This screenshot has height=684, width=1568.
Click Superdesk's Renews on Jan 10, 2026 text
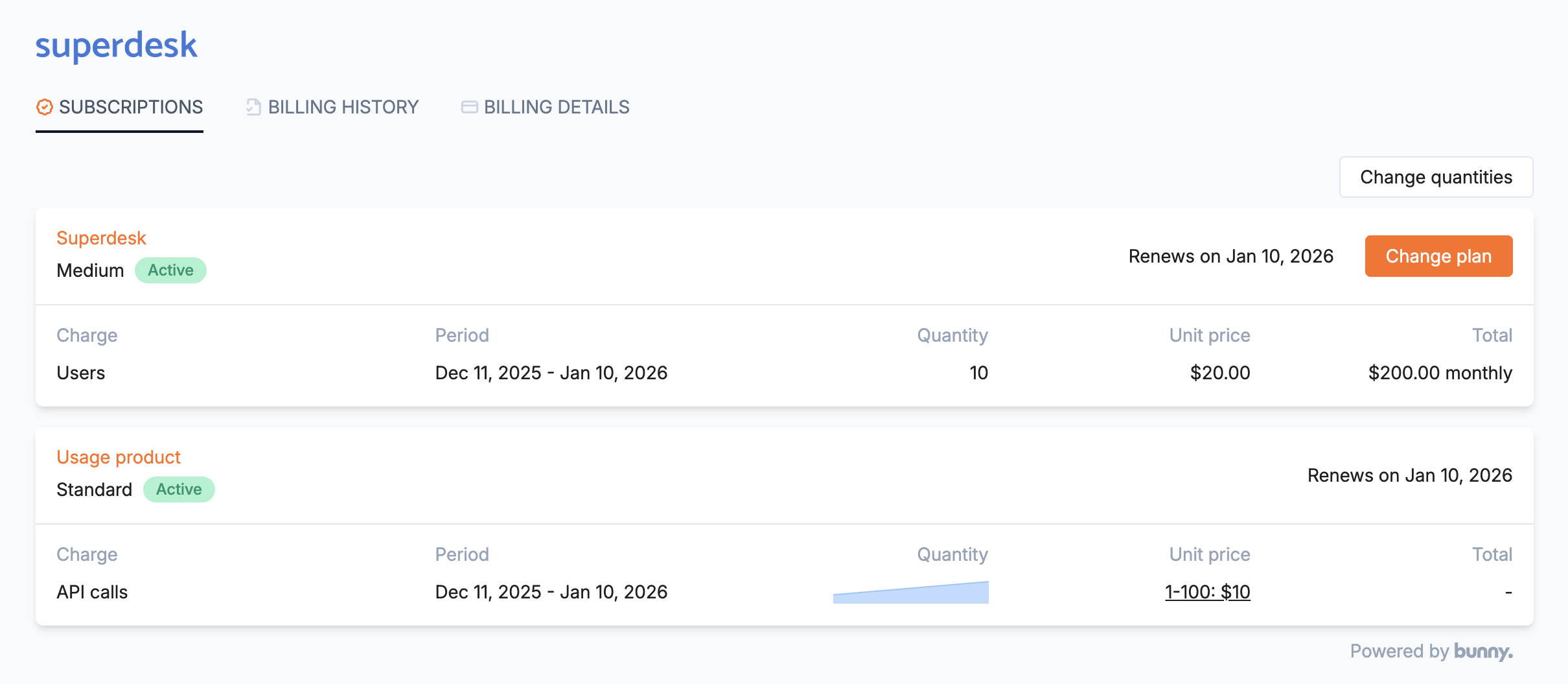[x=1231, y=256]
